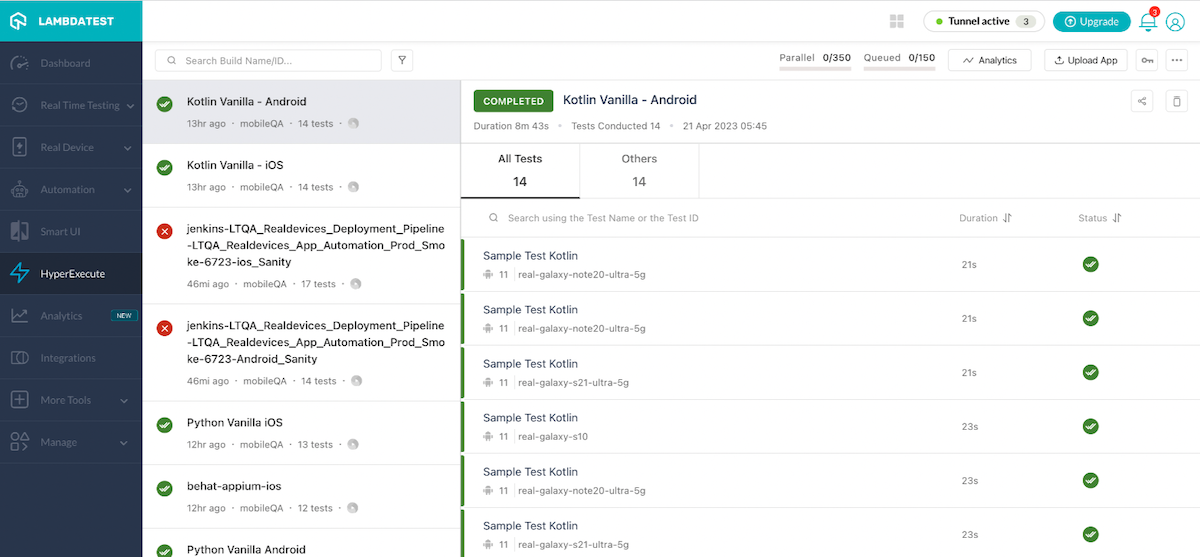1200x557 pixels.
Task: Open Smart UI in sidebar
Action: click(70, 232)
